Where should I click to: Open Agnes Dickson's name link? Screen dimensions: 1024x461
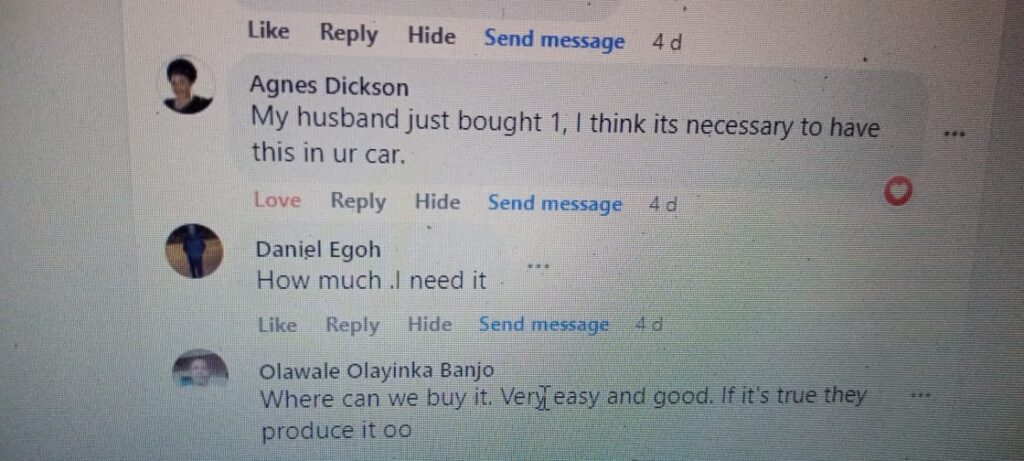coord(329,86)
